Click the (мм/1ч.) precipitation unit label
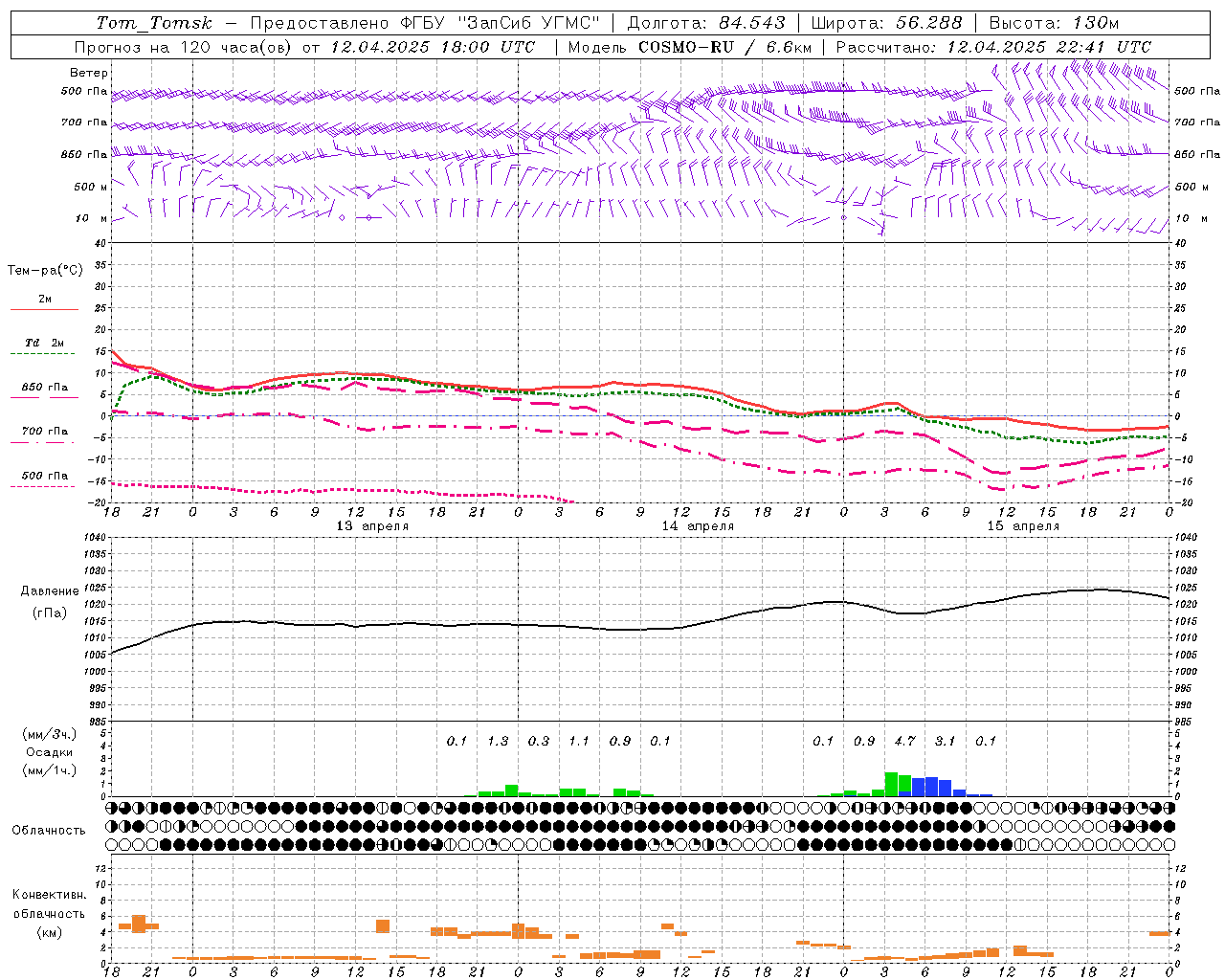The width and height of the screenshot is (1225, 980). (49, 770)
